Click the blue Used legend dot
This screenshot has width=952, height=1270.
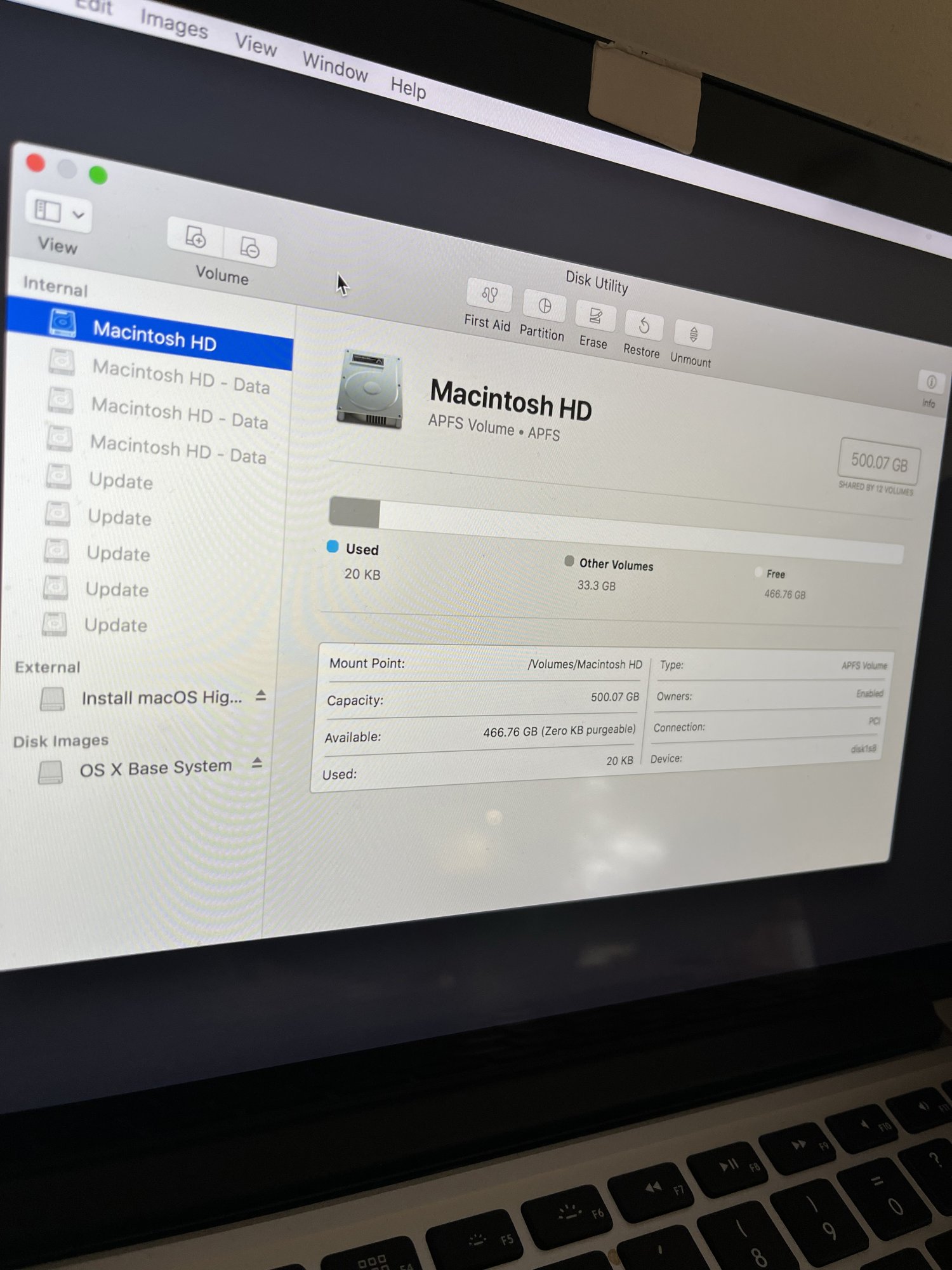[x=333, y=547]
